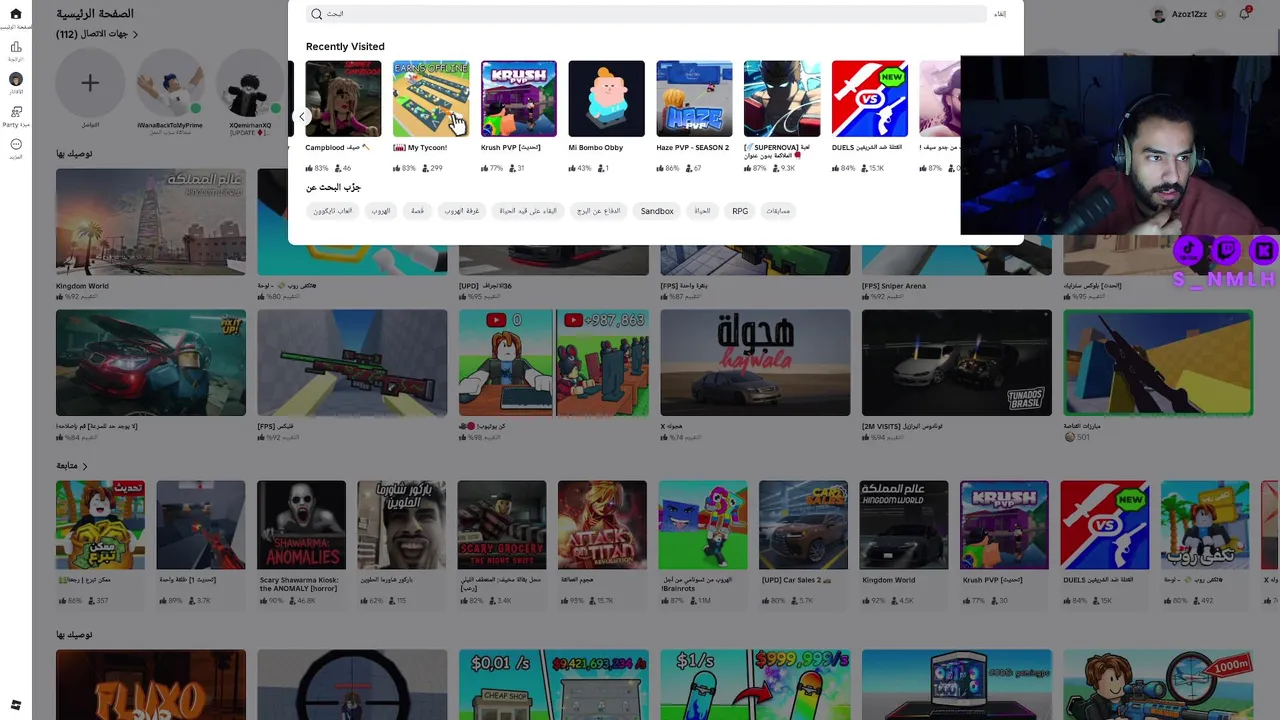Open the CHEAP SHOP $0,01/s card
Screen dimensions: 1280x720
click(x=554, y=685)
